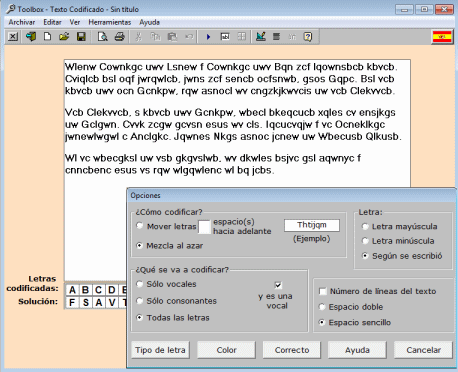Choose Espacio doble radio button

(x=322, y=307)
